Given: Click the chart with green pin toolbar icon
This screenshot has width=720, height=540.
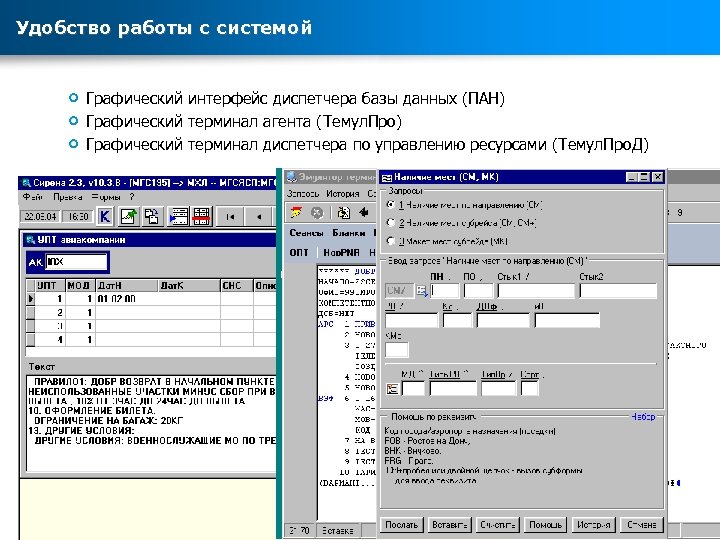Looking at the screenshot, I should (129, 216).
